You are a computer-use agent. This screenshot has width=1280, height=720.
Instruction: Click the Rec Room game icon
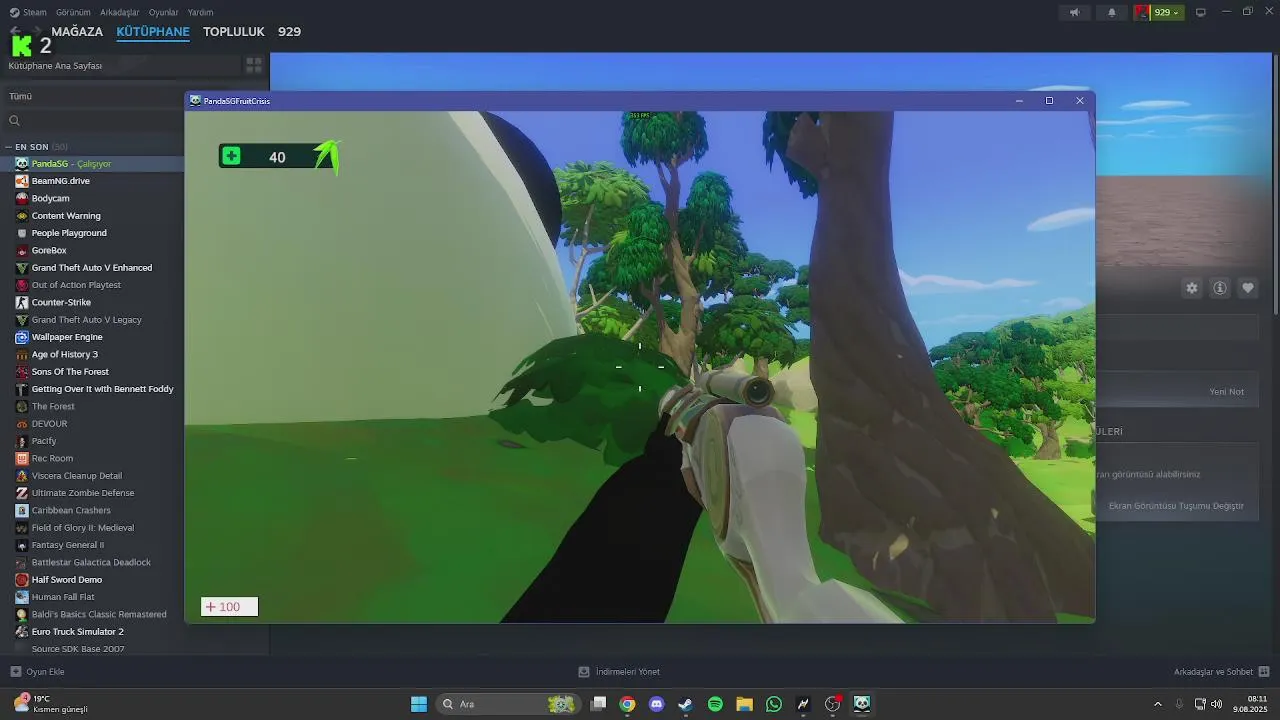22,458
